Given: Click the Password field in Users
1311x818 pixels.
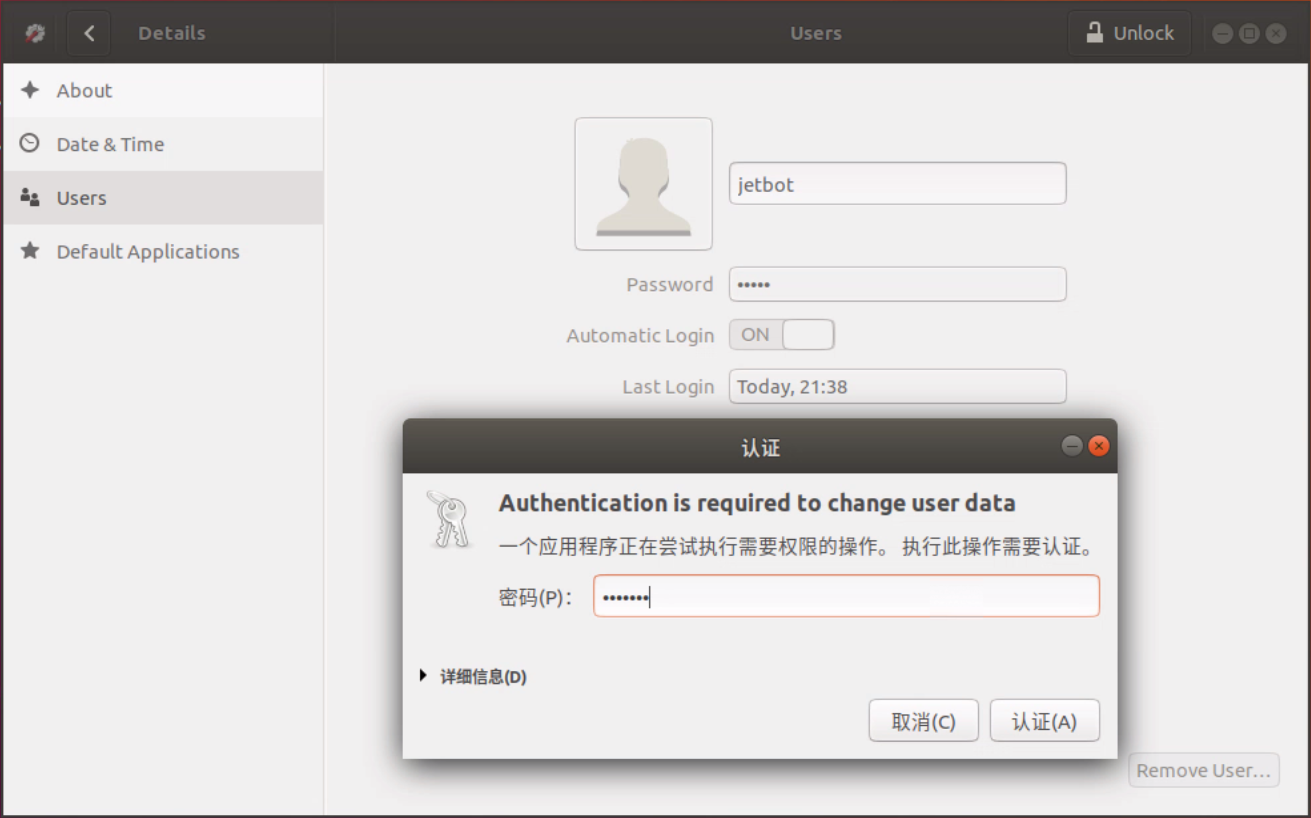Looking at the screenshot, I should (897, 284).
